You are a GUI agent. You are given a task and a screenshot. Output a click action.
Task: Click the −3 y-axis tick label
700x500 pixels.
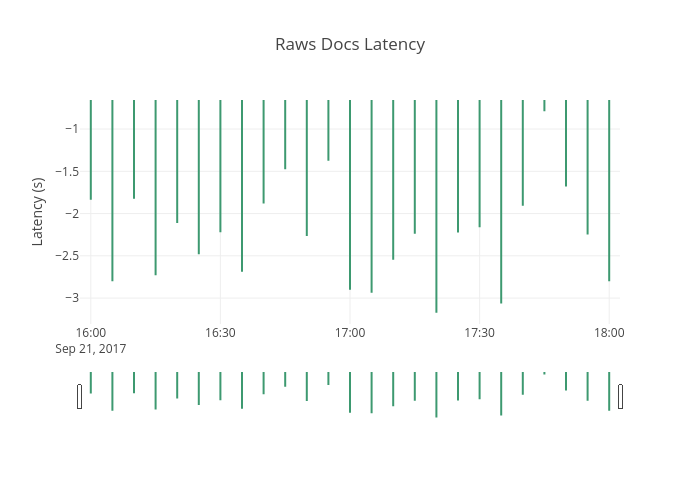coord(71,297)
